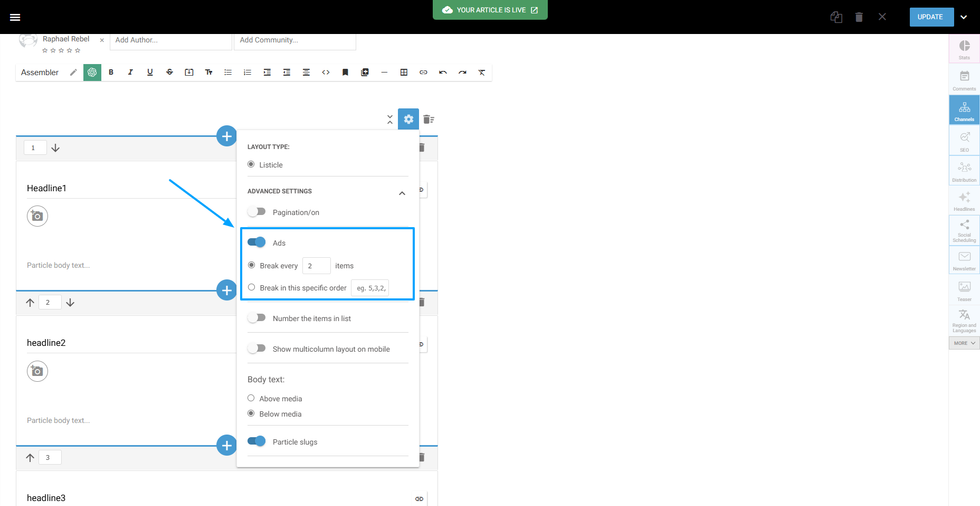The image size is (980, 506).
Task: Click the camera icon under Headline1
Action: pyautogui.click(x=37, y=216)
